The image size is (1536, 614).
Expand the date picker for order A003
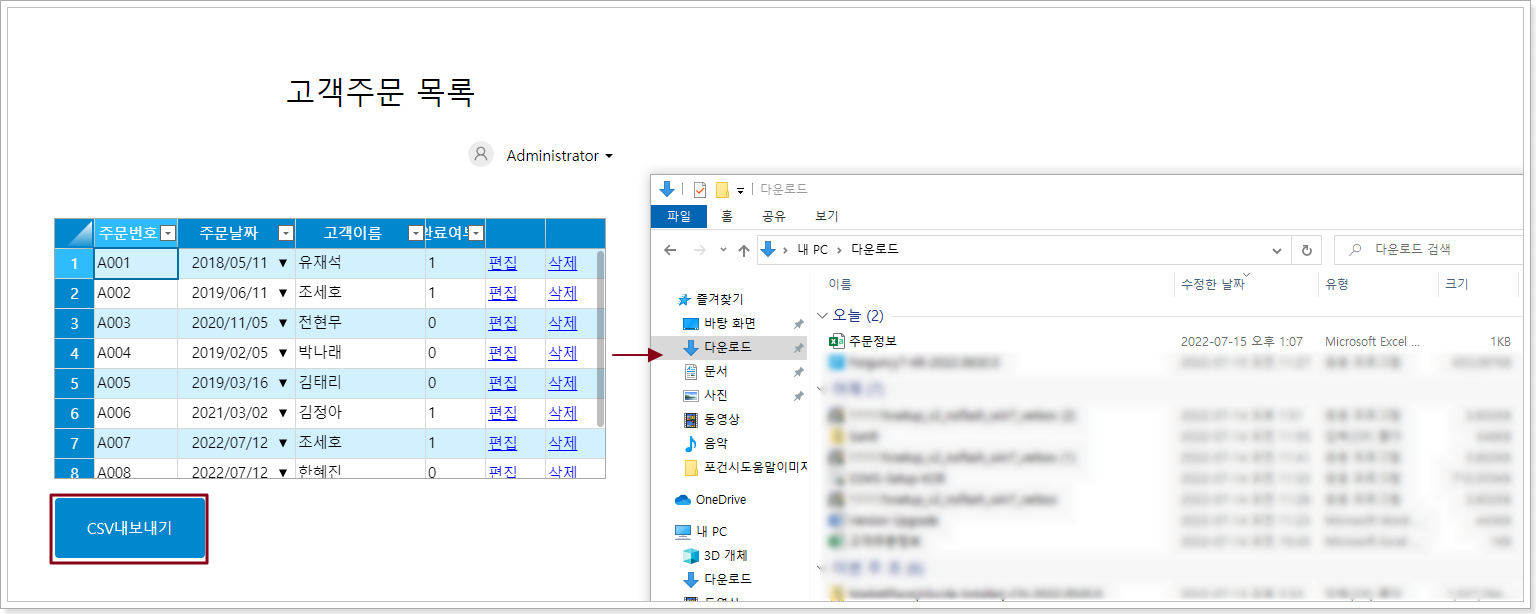point(283,323)
